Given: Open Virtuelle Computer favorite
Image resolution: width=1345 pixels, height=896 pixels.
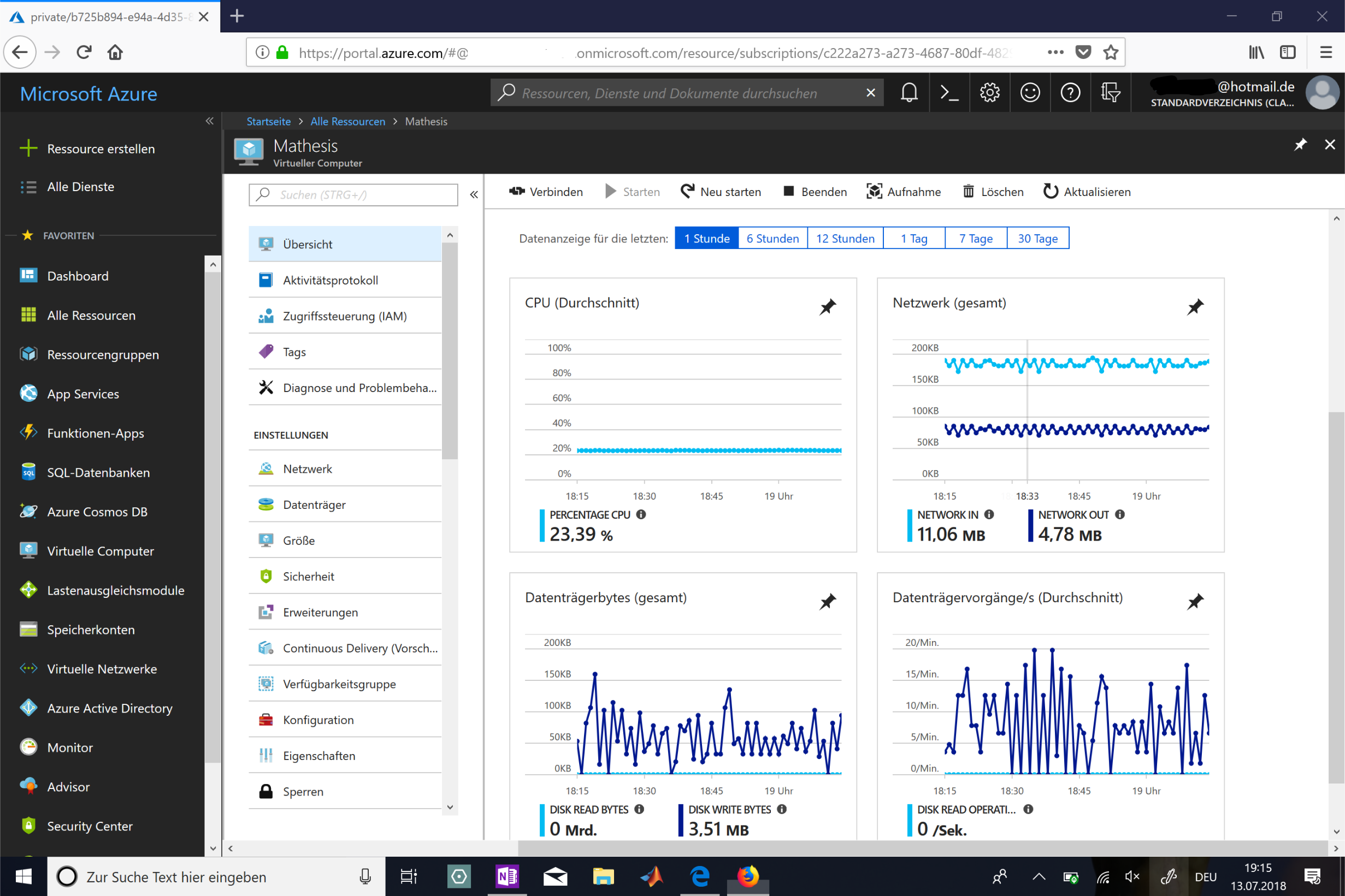Looking at the screenshot, I should (x=100, y=551).
